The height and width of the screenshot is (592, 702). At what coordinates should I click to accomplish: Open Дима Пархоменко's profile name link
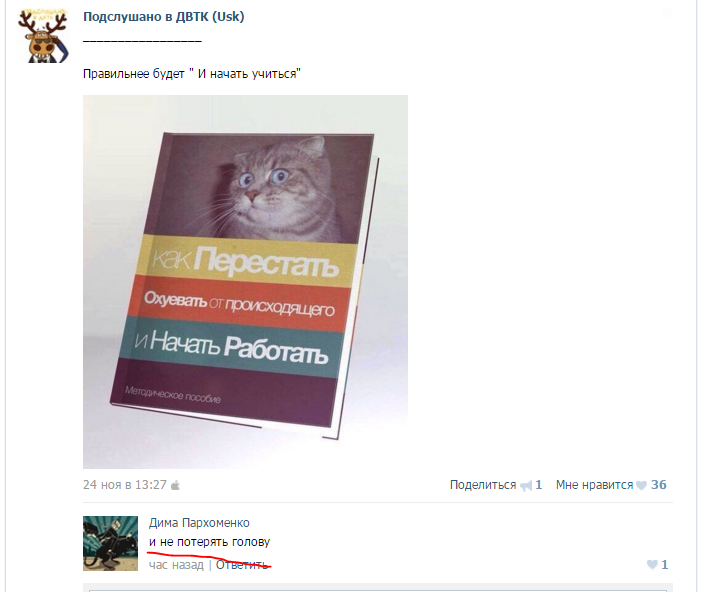(x=199, y=523)
